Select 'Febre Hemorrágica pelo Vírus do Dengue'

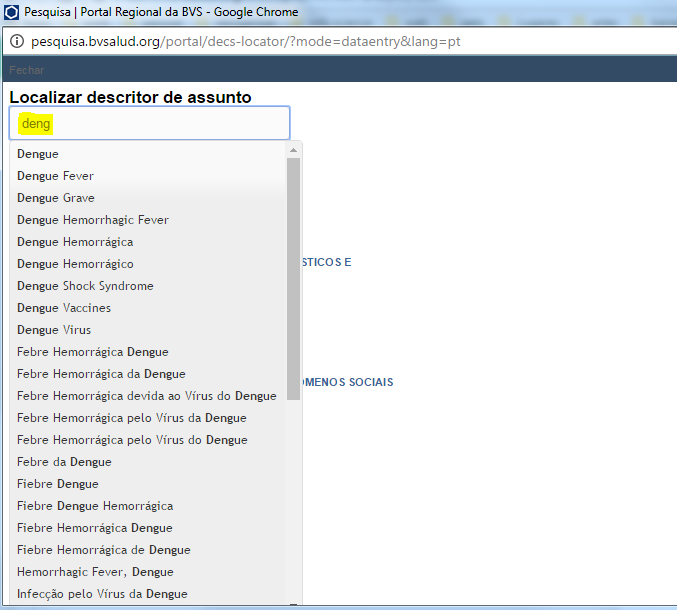(148, 440)
